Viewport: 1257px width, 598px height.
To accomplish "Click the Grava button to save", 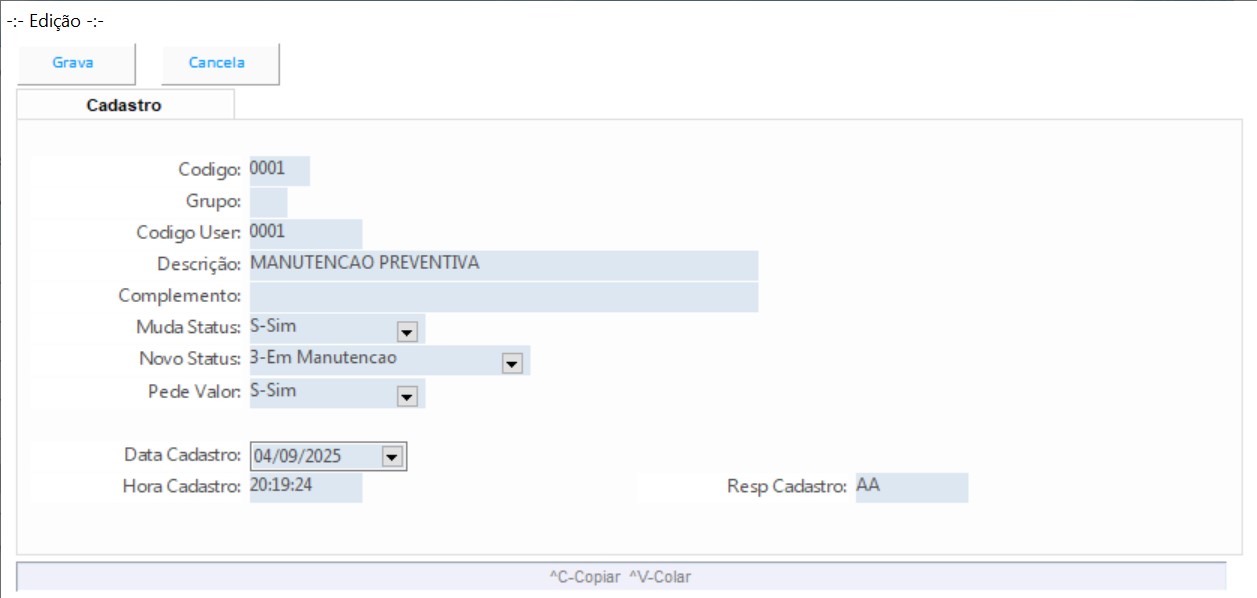I will click(73, 63).
